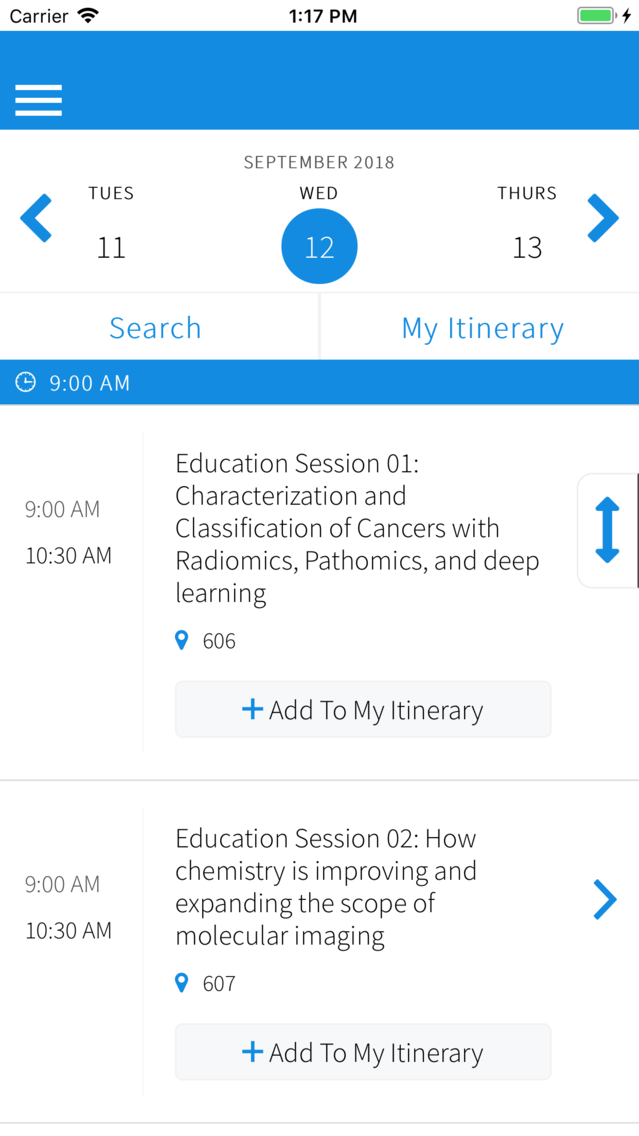This screenshot has width=639, height=1136.
Task: Open the Search tab
Action: tap(155, 327)
